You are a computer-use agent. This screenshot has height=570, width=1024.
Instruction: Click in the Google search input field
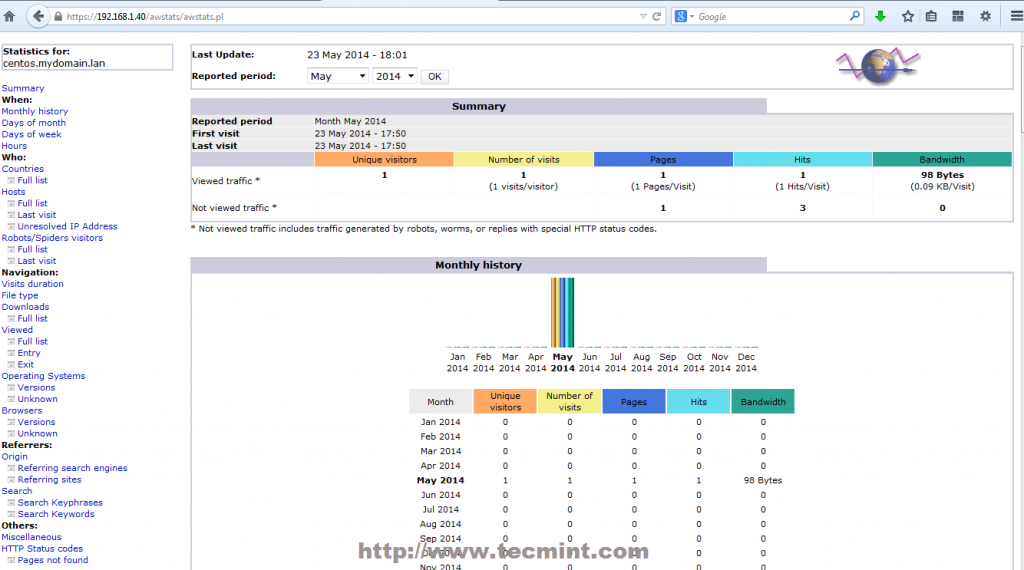pos(770,17)
